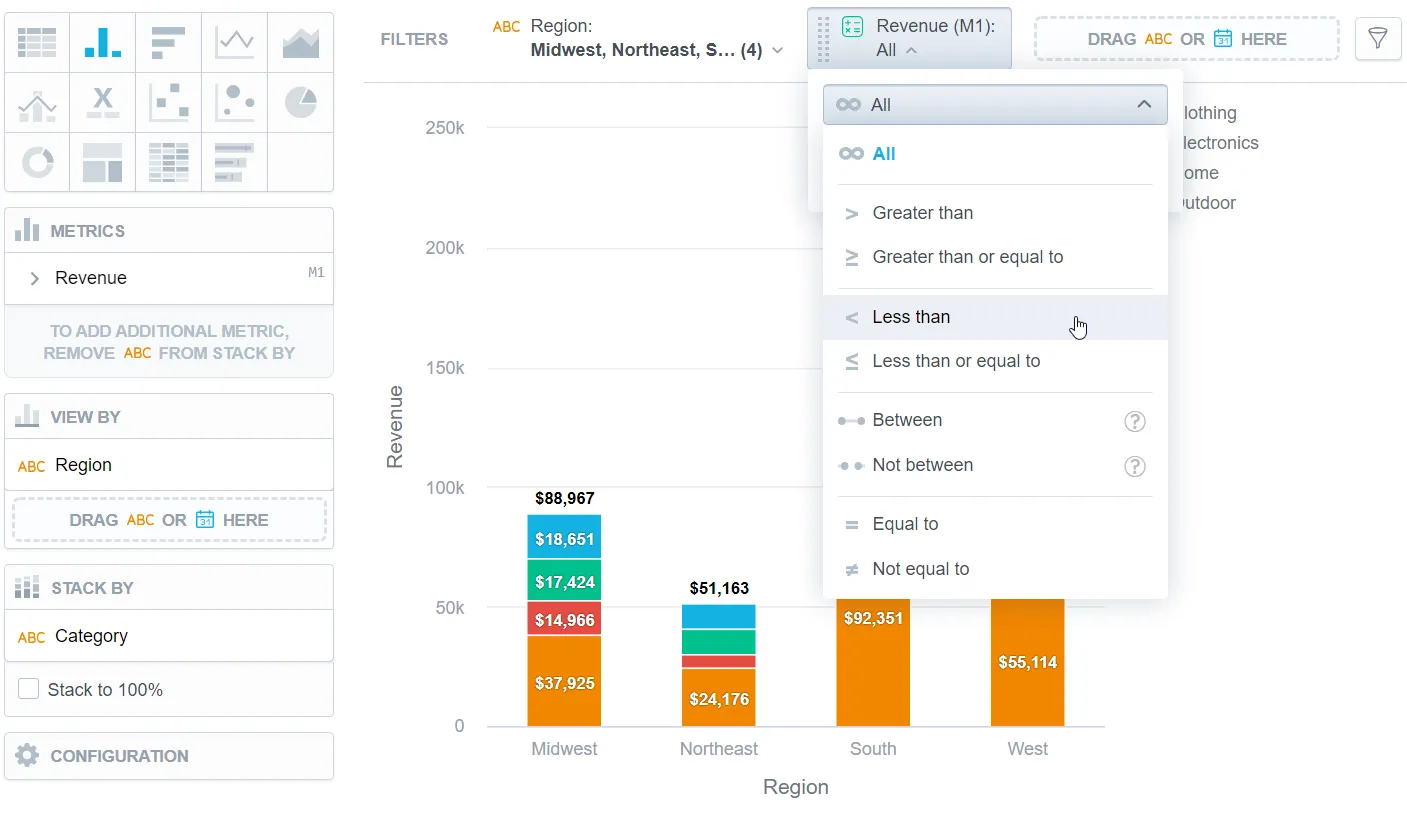Image resolution: width=1407 pixels, height=817 pixels.
Task: Switch to the line chart visualization
Action: [234, 40]
